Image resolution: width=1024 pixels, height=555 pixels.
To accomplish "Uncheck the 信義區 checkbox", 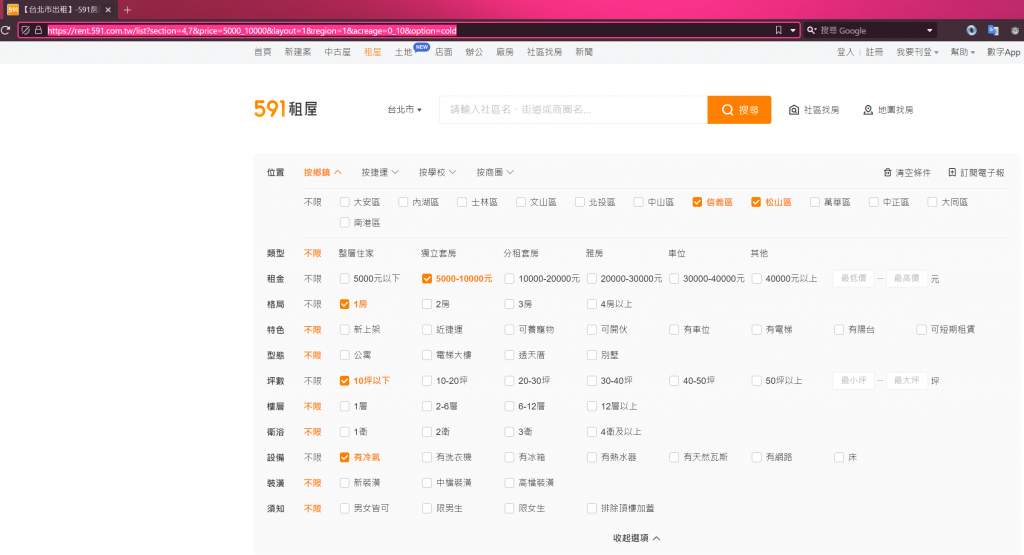I will [x=697, y=202].
